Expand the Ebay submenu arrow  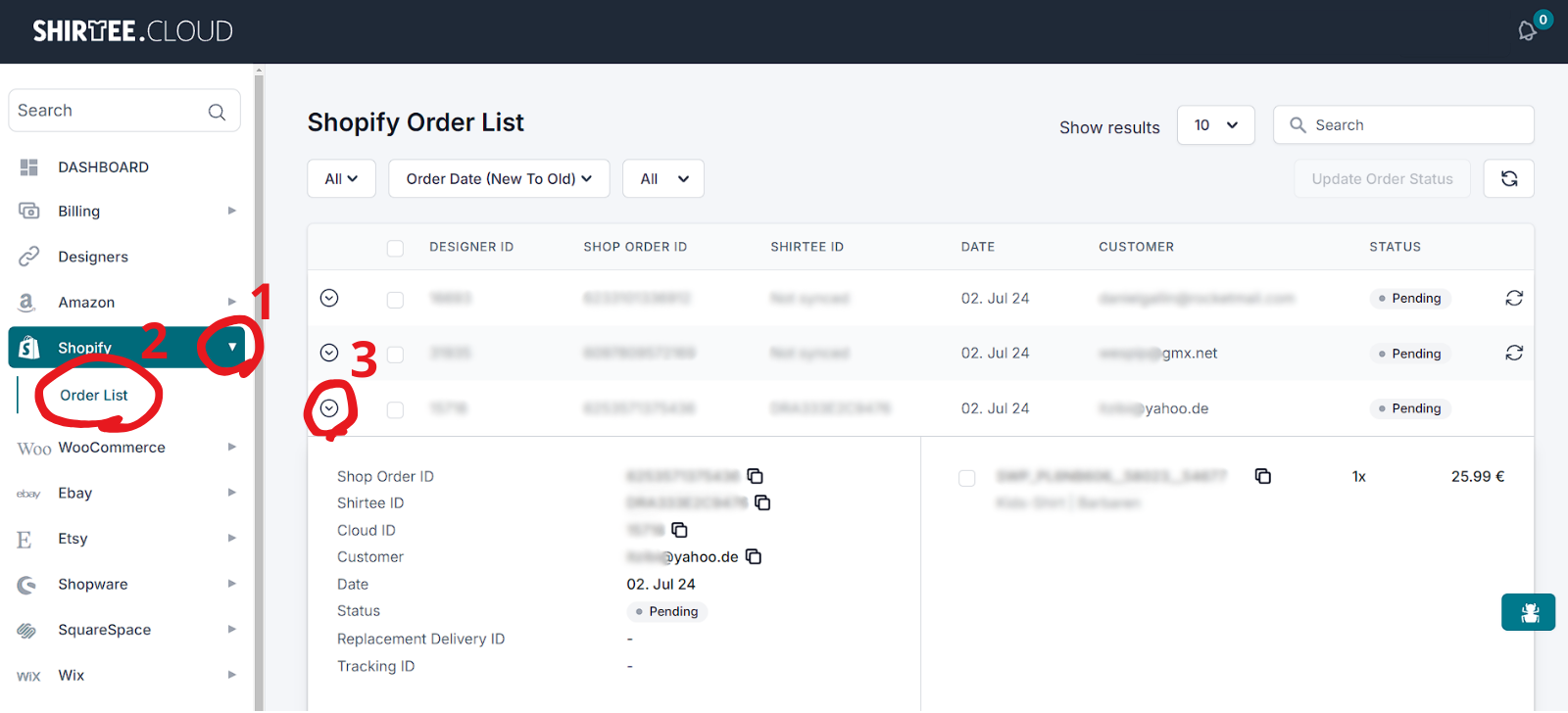pyautogui.click(x=232, y=493)
